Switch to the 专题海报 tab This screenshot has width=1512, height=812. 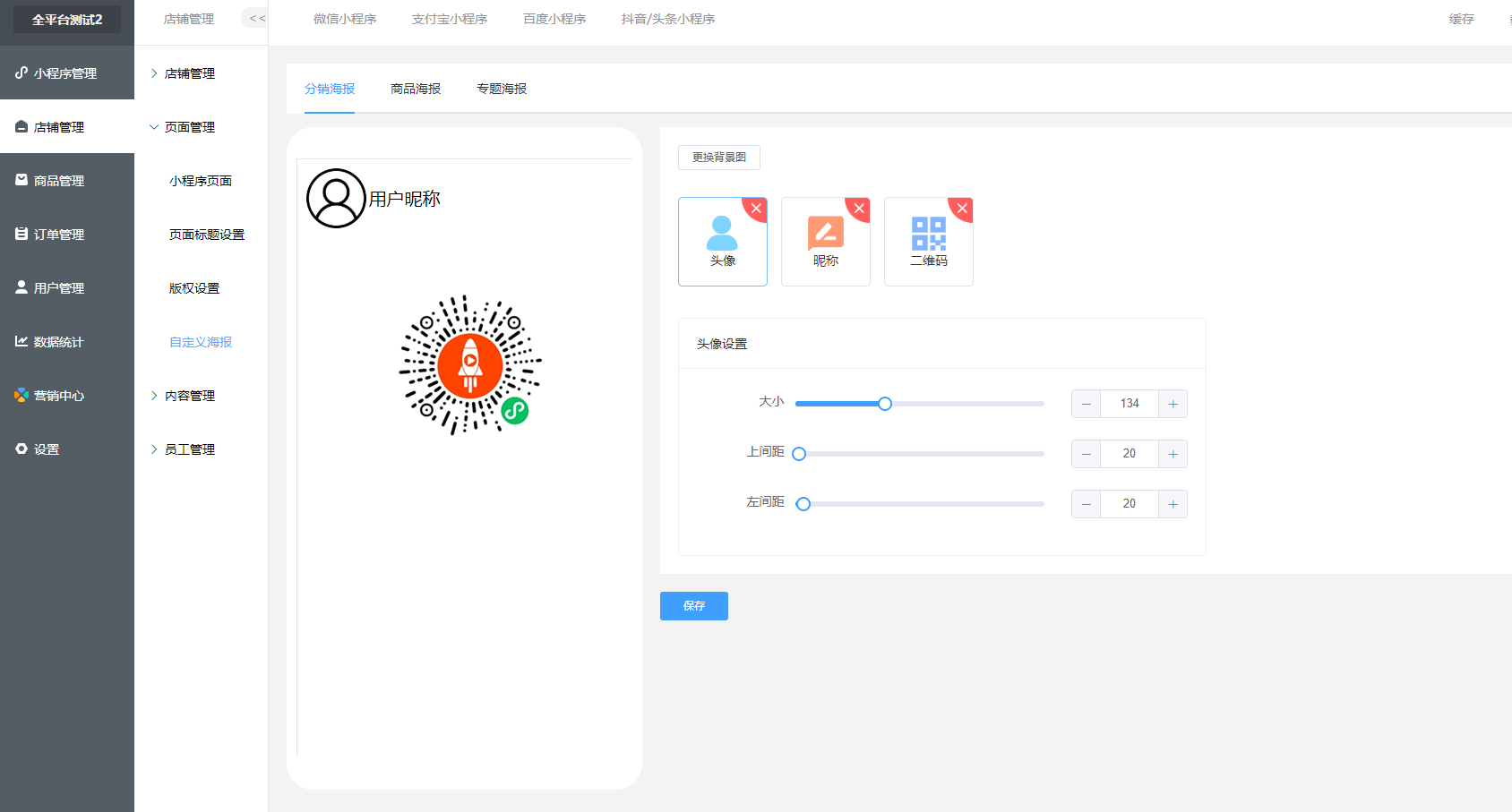point(502,89)
